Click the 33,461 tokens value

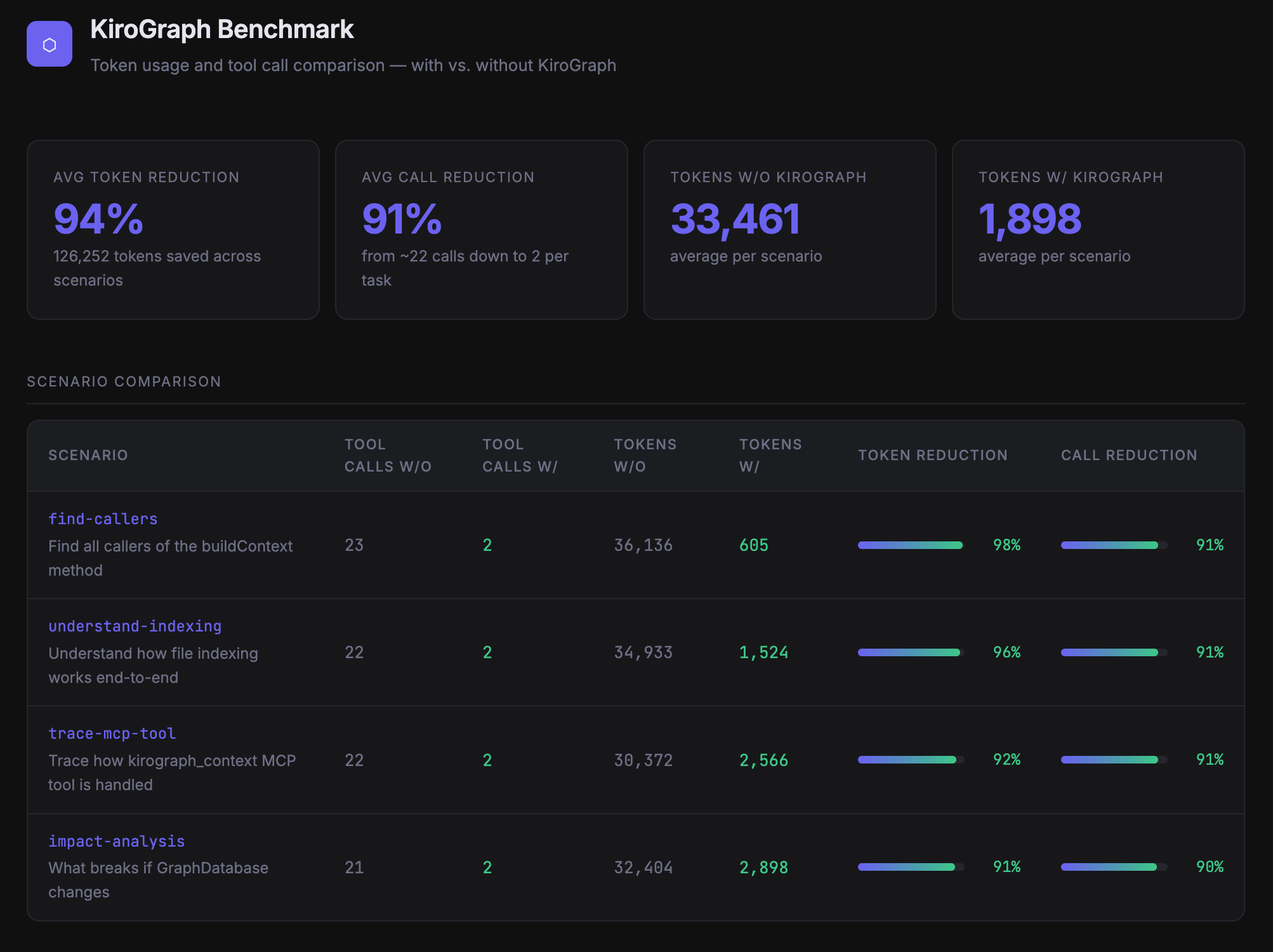coord(735,219)
